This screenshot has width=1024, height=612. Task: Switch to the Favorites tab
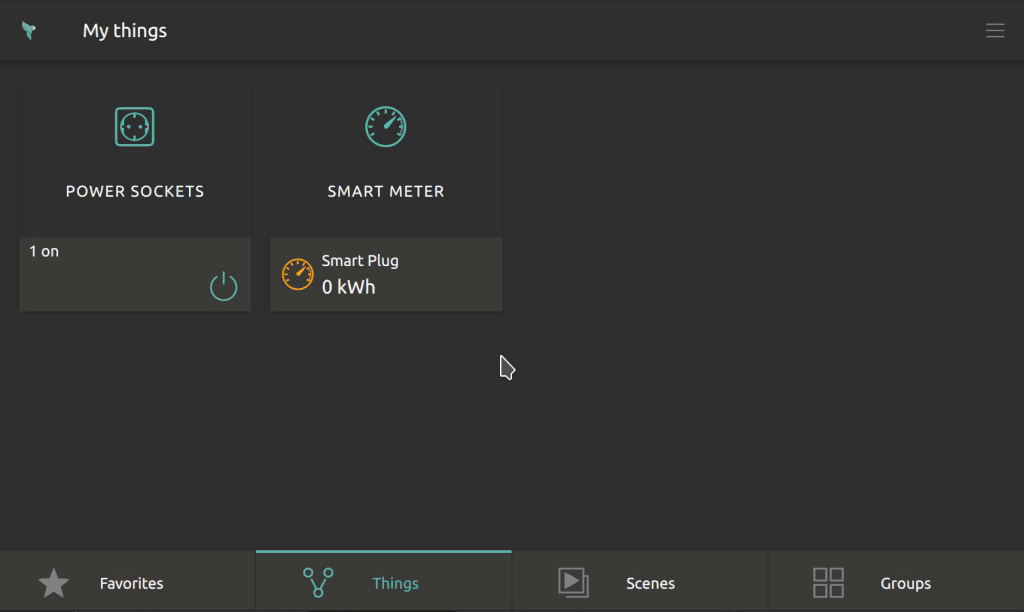(128, 582)
